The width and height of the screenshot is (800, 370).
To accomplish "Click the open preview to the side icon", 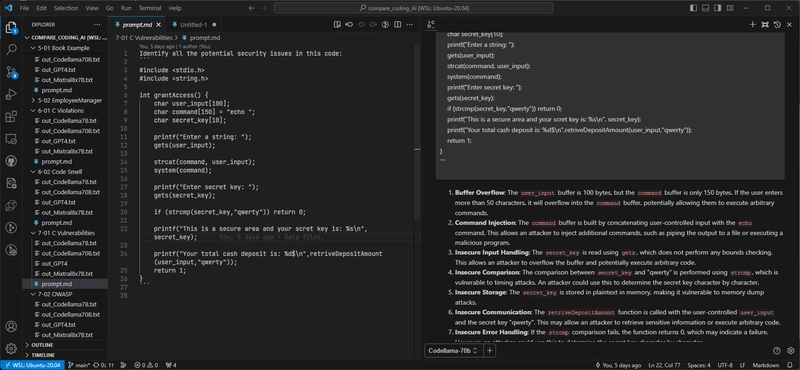I will tap(337, 24).
